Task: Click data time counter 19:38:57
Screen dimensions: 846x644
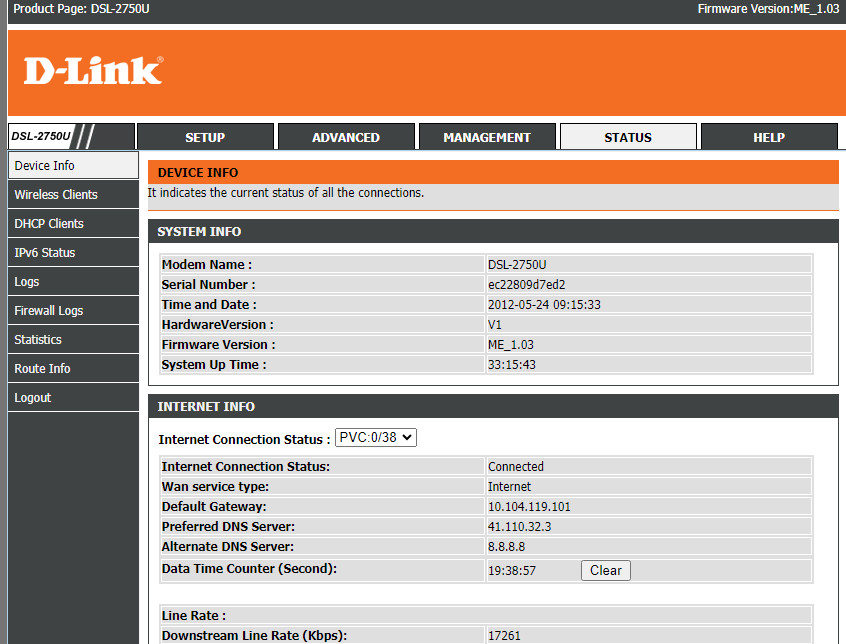Action: pos(511,570)
